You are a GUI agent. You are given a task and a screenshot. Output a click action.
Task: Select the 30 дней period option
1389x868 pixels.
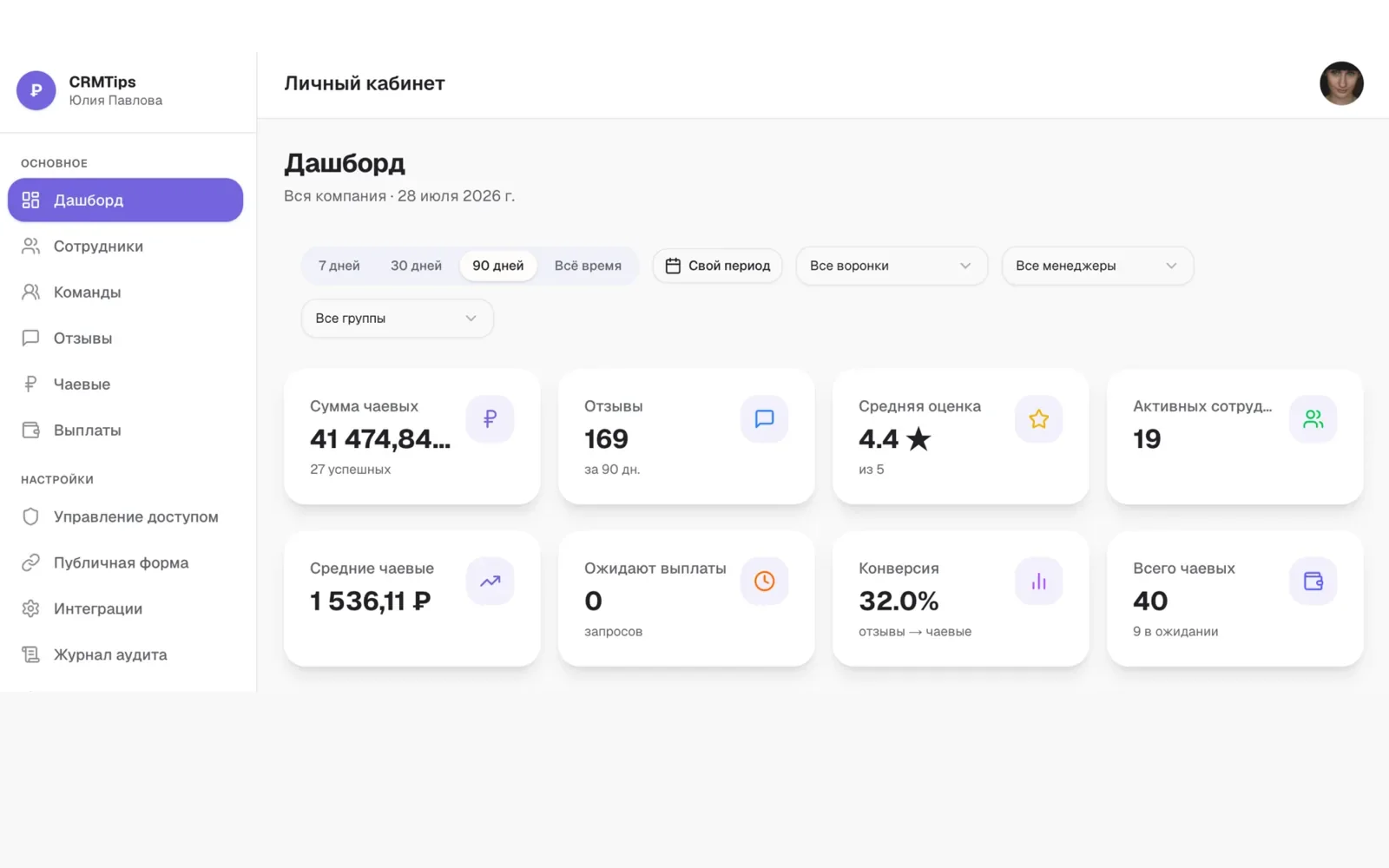pos(416,266)
